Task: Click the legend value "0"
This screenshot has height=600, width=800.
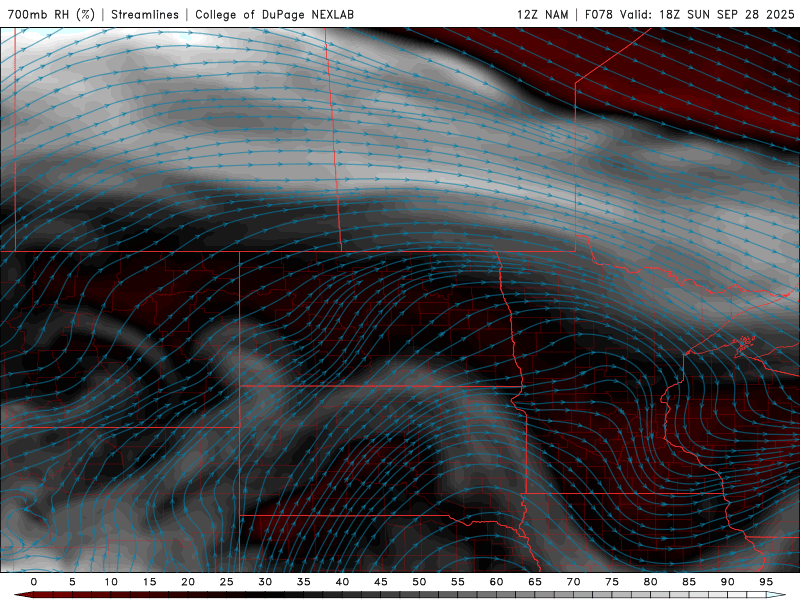Action: [34, 582]
